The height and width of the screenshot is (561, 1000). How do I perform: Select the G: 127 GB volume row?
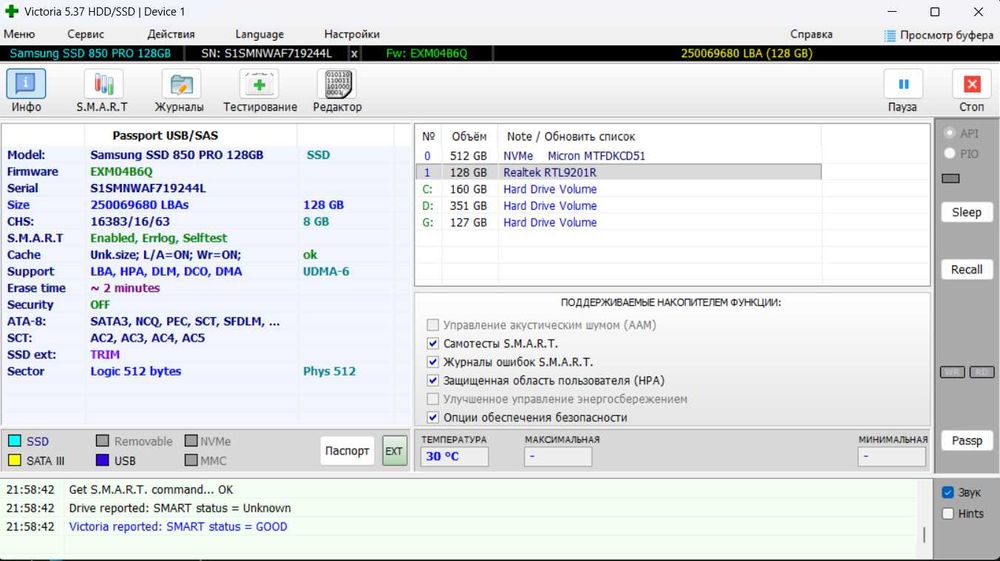[618, 222]
